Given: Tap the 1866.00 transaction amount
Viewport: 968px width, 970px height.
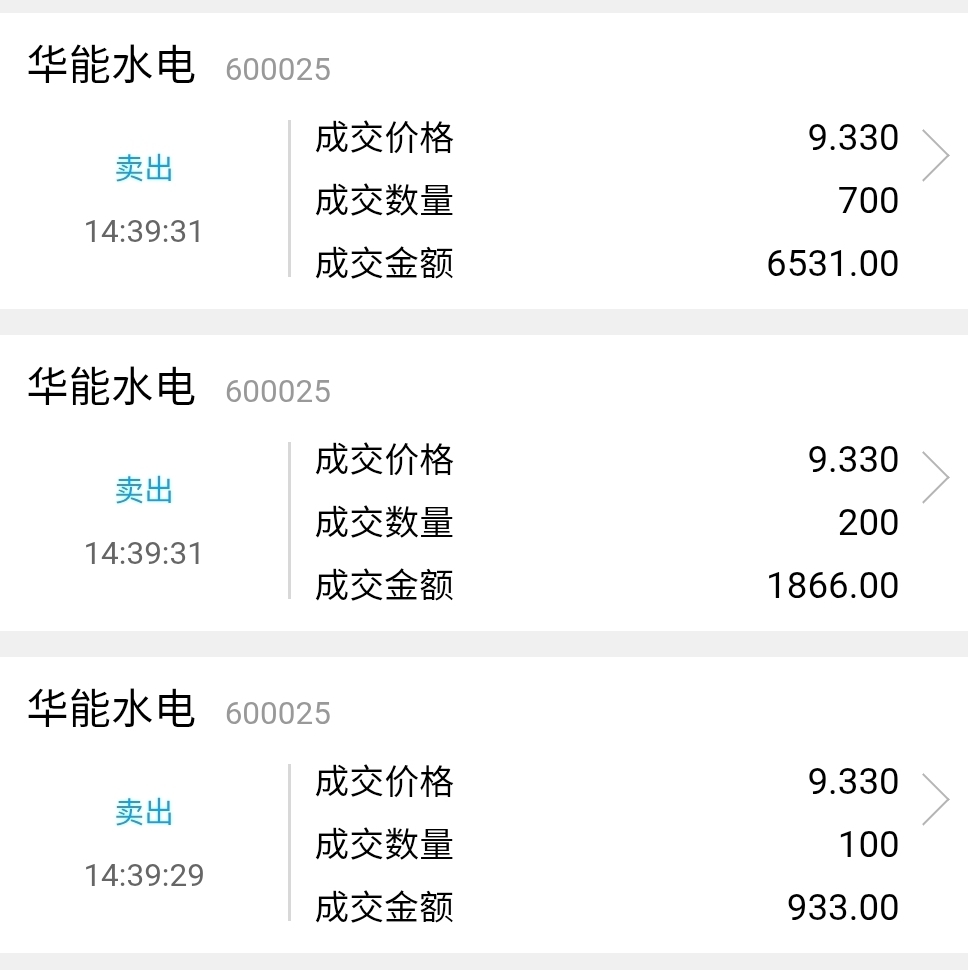Looking at the screenshot, I should click(833, 585).
